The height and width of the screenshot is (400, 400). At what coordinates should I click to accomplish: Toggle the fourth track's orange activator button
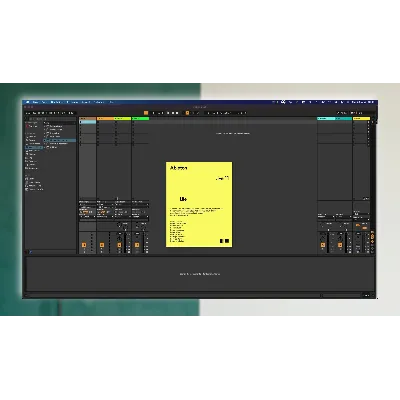pos(137,245)
